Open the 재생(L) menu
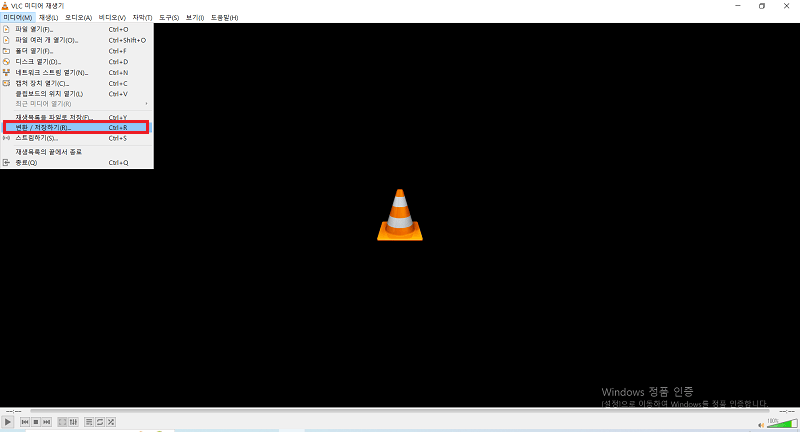 click(x=48, y=17)
